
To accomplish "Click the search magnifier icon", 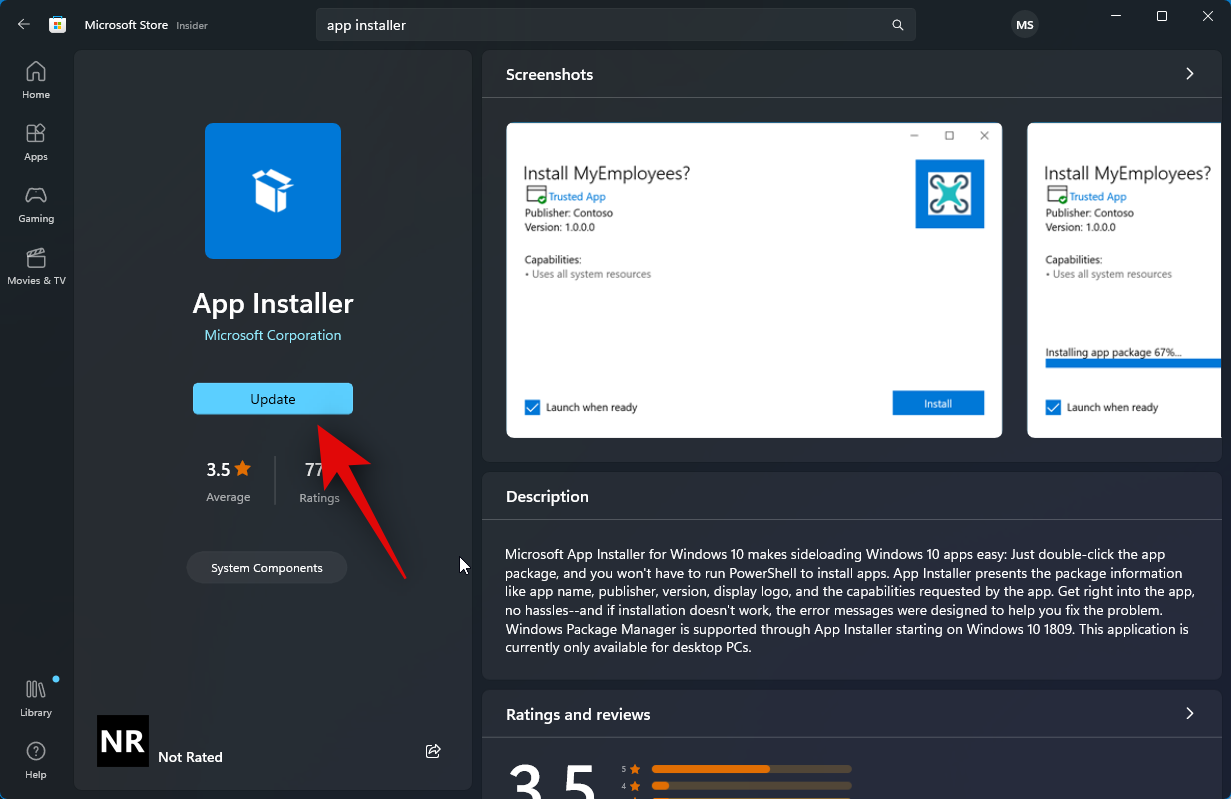I will click(898, 25).
